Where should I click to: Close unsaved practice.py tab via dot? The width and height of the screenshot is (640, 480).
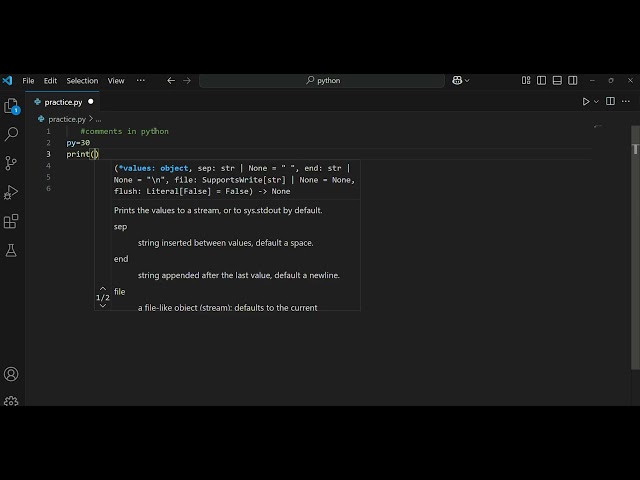(x=91, y=102)
